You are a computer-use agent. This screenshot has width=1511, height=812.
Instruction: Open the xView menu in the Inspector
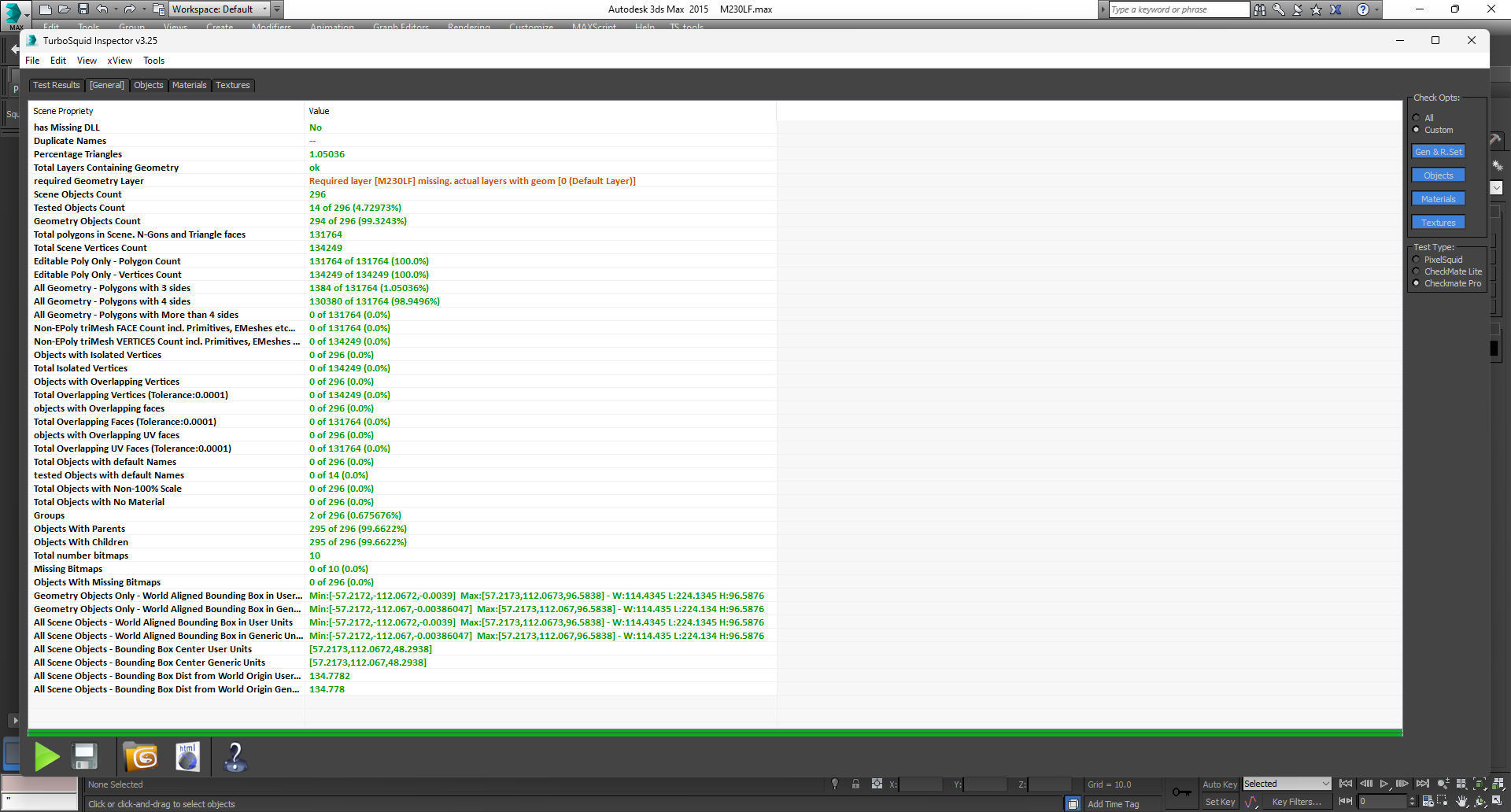click(120, 61)
